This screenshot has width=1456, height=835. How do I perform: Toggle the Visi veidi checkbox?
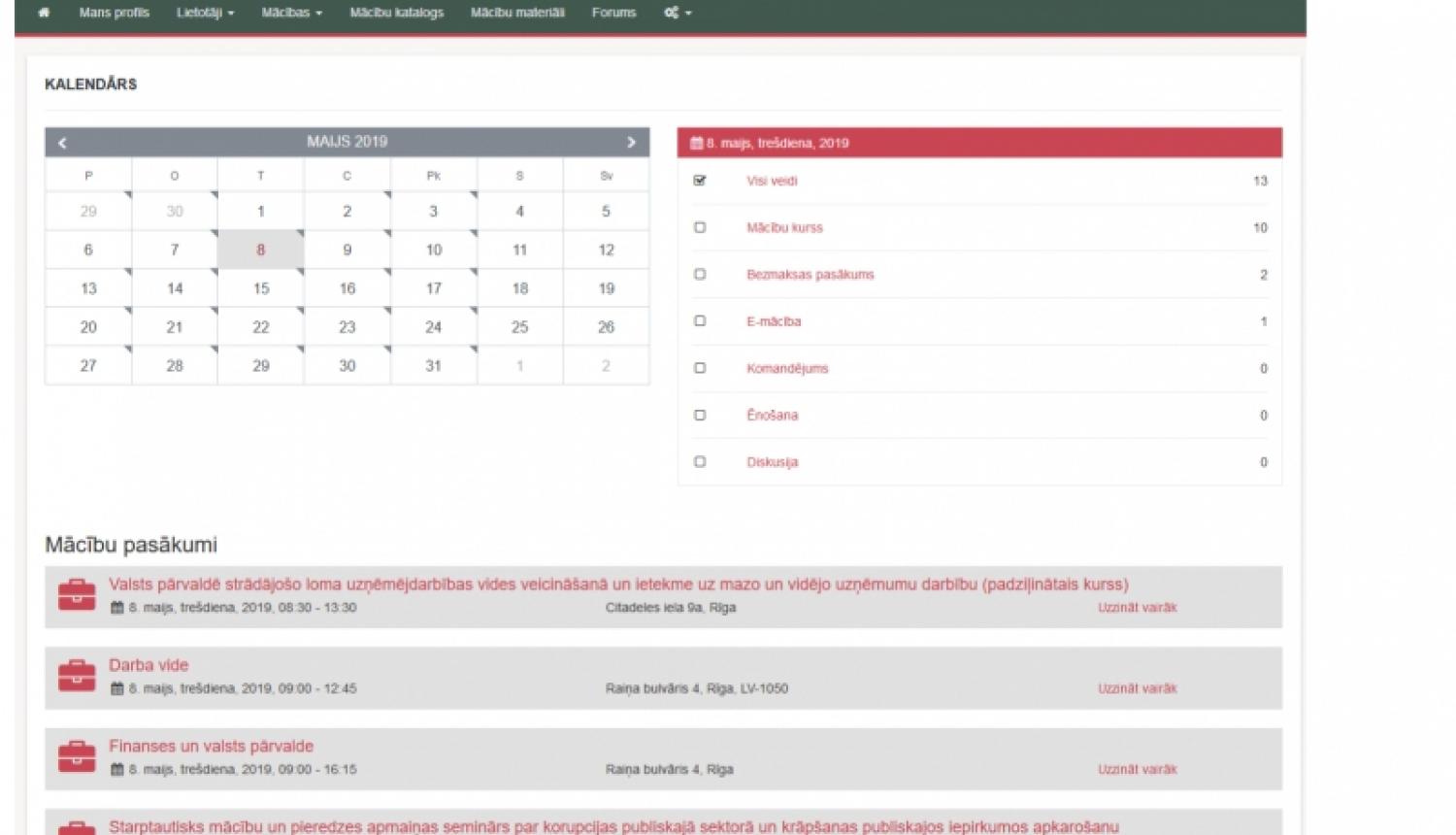pos(700,181)
